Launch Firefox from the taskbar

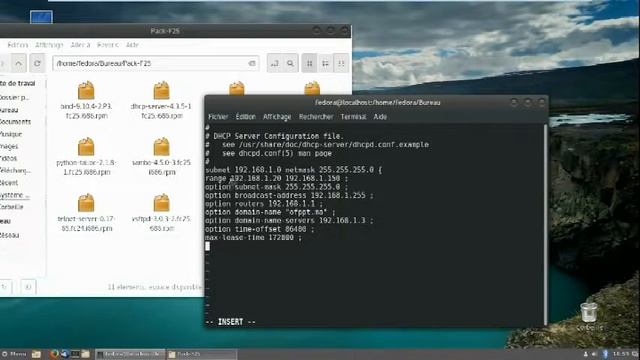(54, 354)
